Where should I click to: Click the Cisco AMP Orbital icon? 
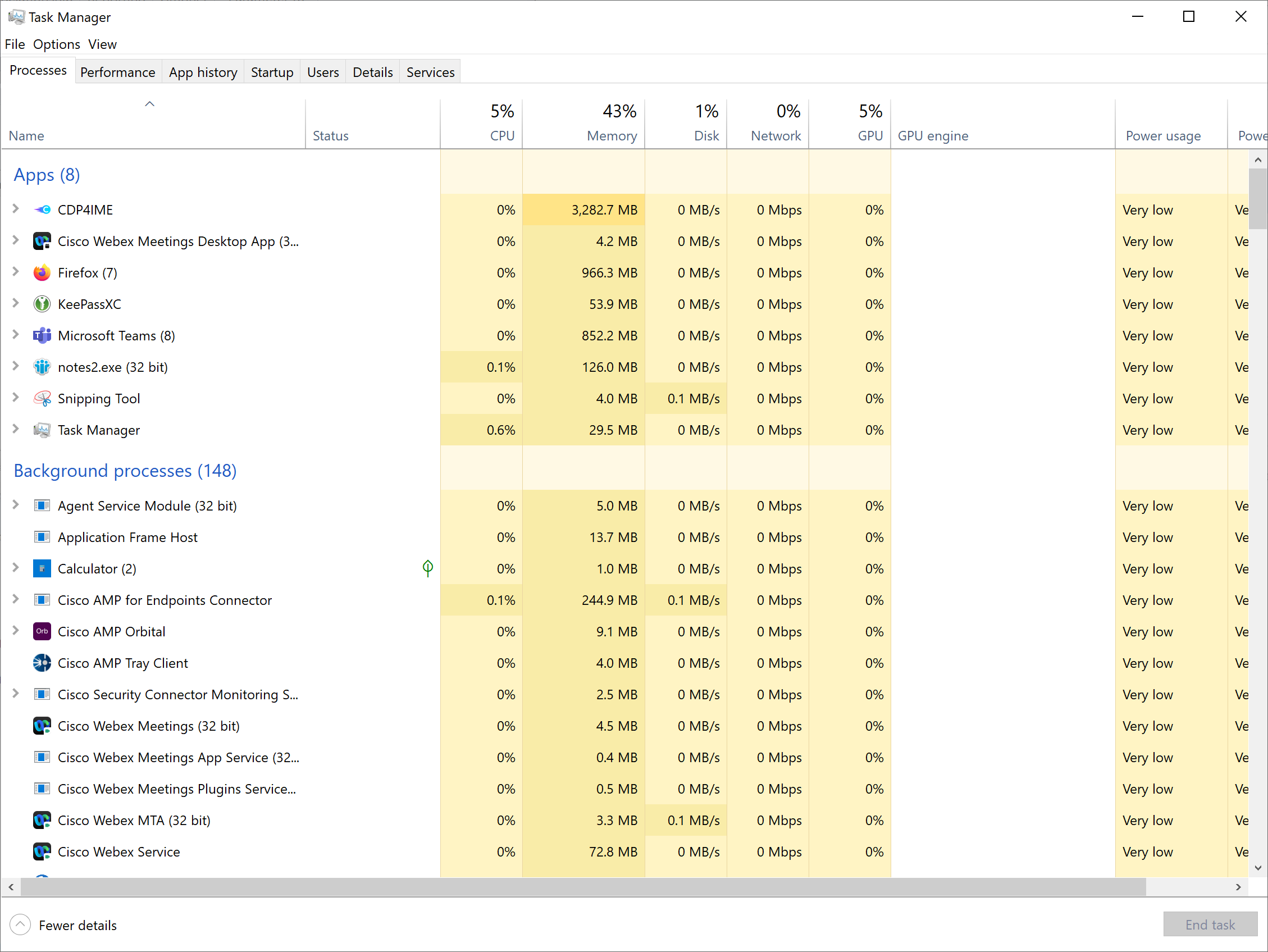click(42, 631)
